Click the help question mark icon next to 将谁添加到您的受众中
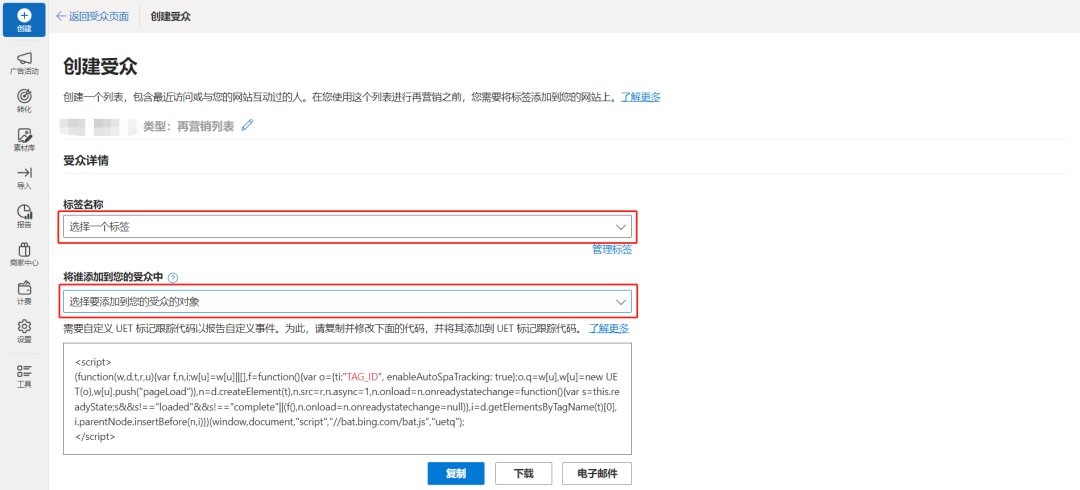Viewport: 1080px width, 490px height. pos(173,278)
